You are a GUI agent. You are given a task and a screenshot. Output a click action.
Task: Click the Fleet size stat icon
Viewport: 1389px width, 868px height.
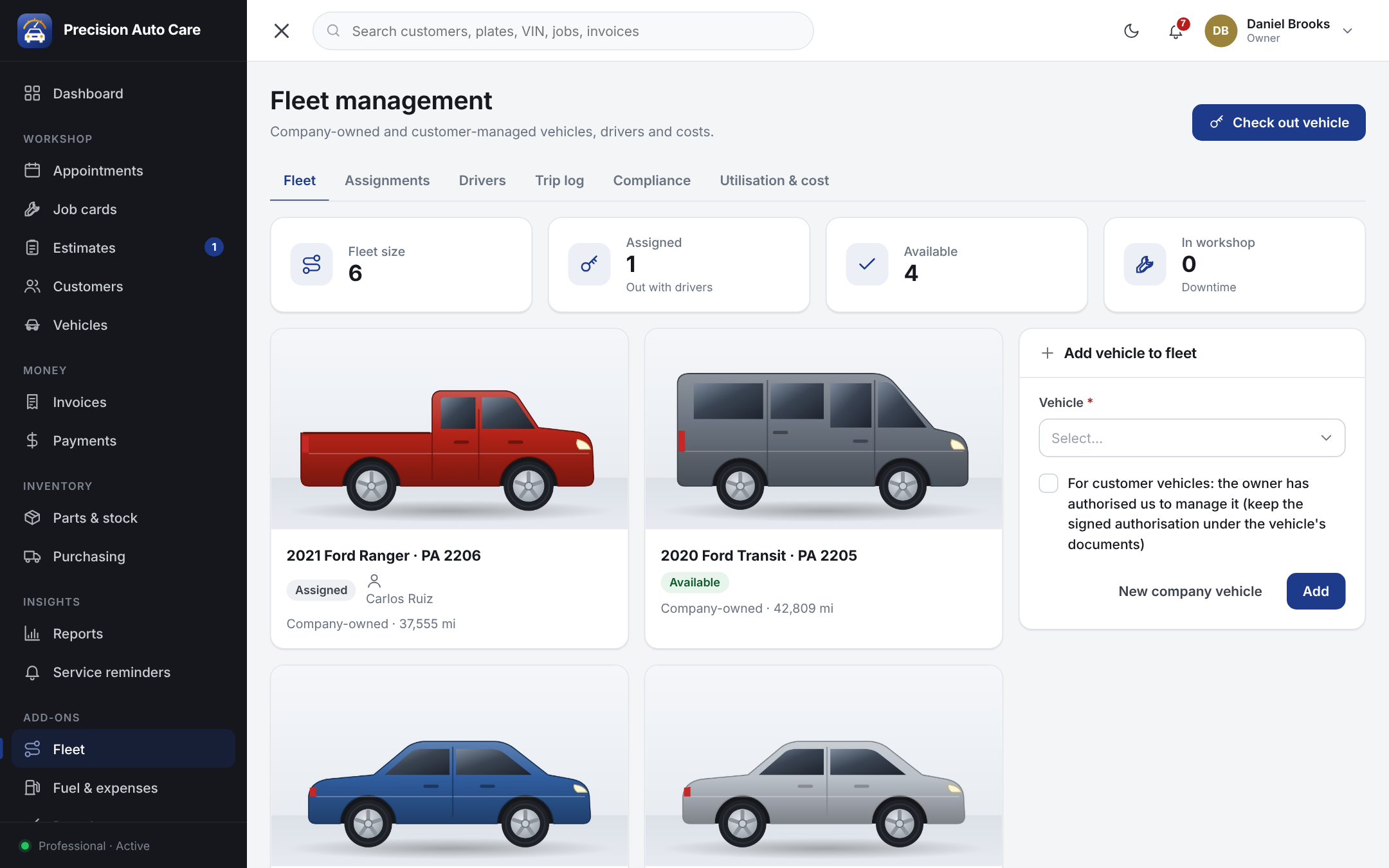(311, 264)
